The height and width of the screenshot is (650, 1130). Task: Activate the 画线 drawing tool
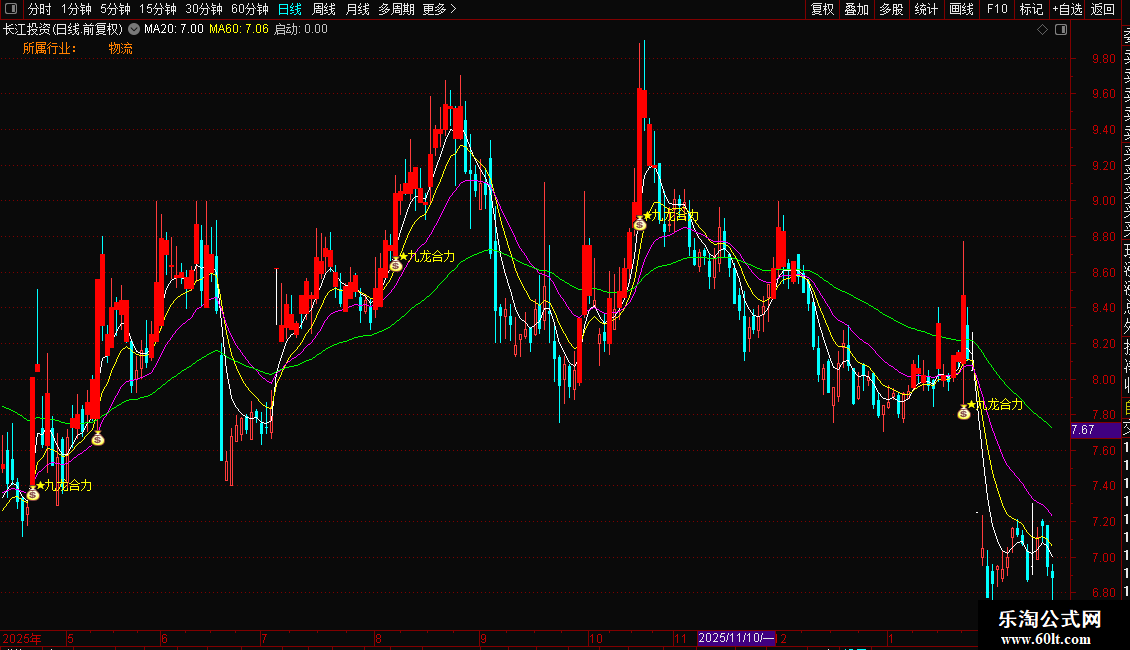pos(961,9)
